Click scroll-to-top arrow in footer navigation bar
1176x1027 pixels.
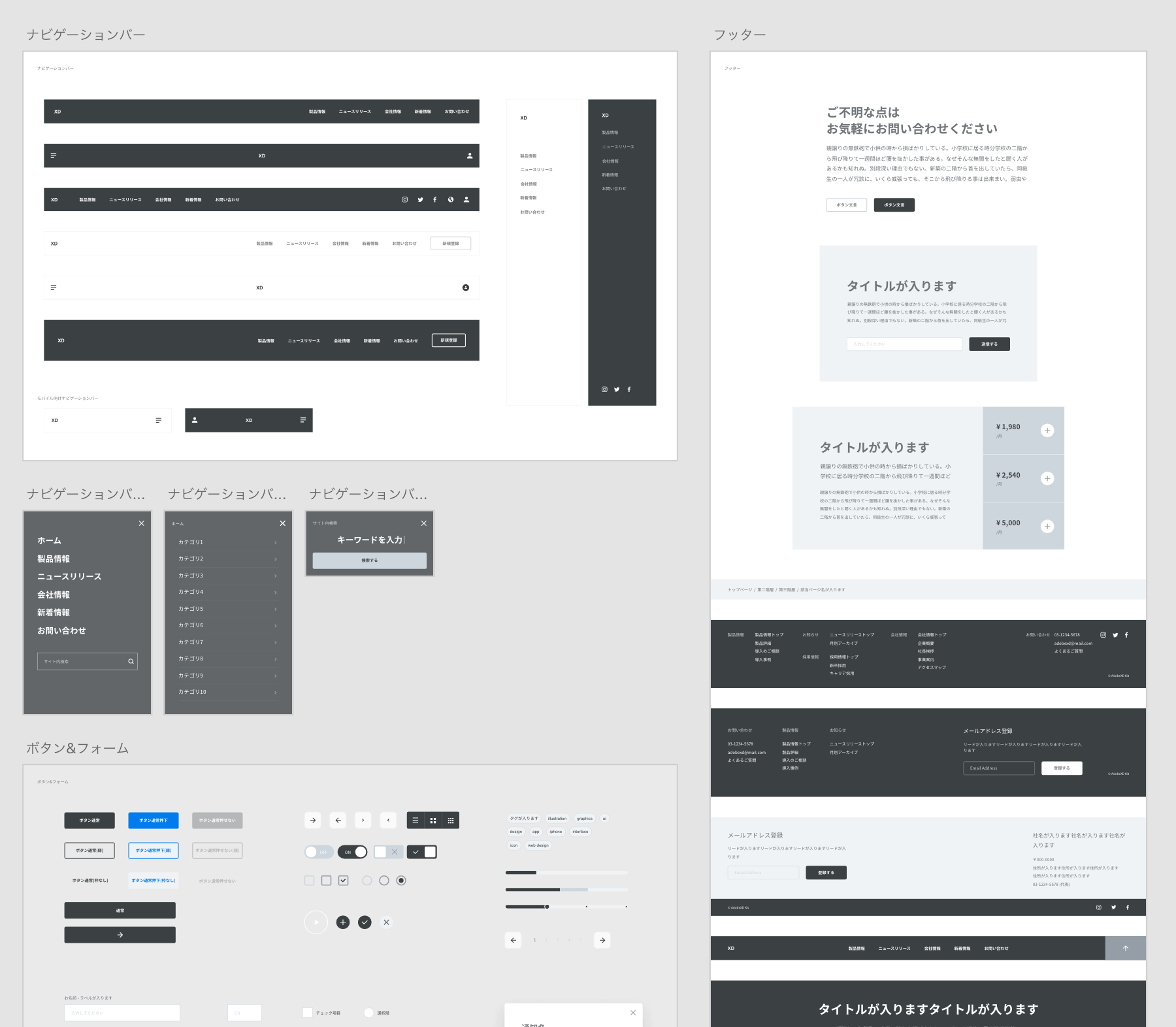1126,948
